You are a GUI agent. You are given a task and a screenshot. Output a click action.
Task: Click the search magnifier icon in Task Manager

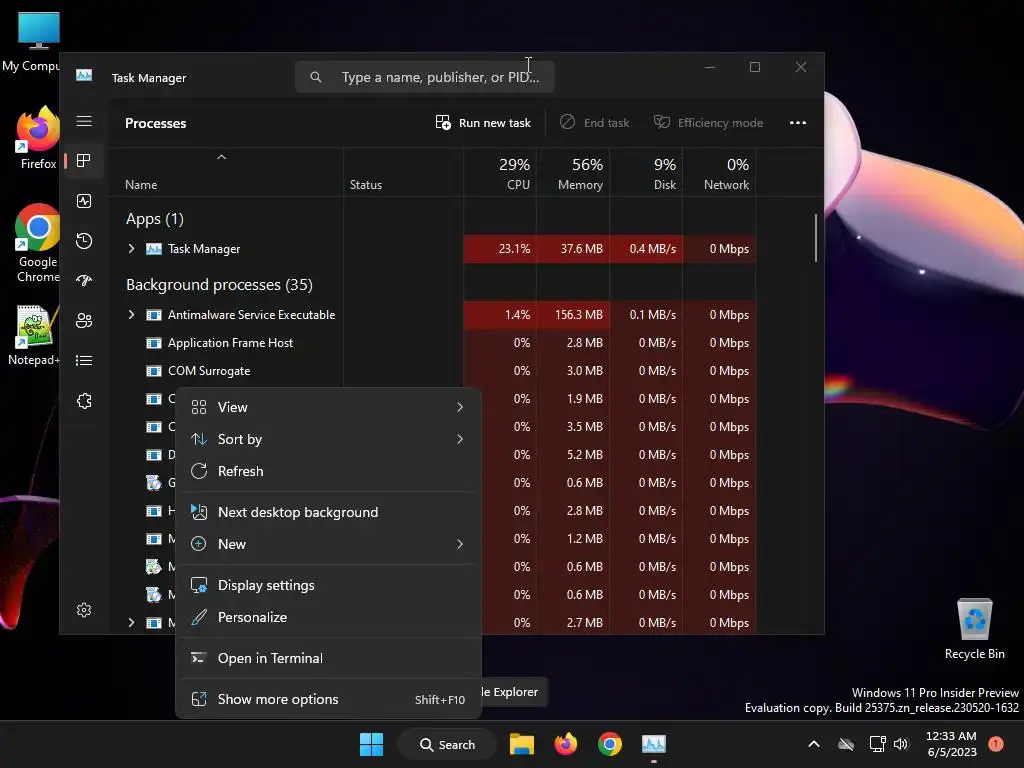click(315, 77)
